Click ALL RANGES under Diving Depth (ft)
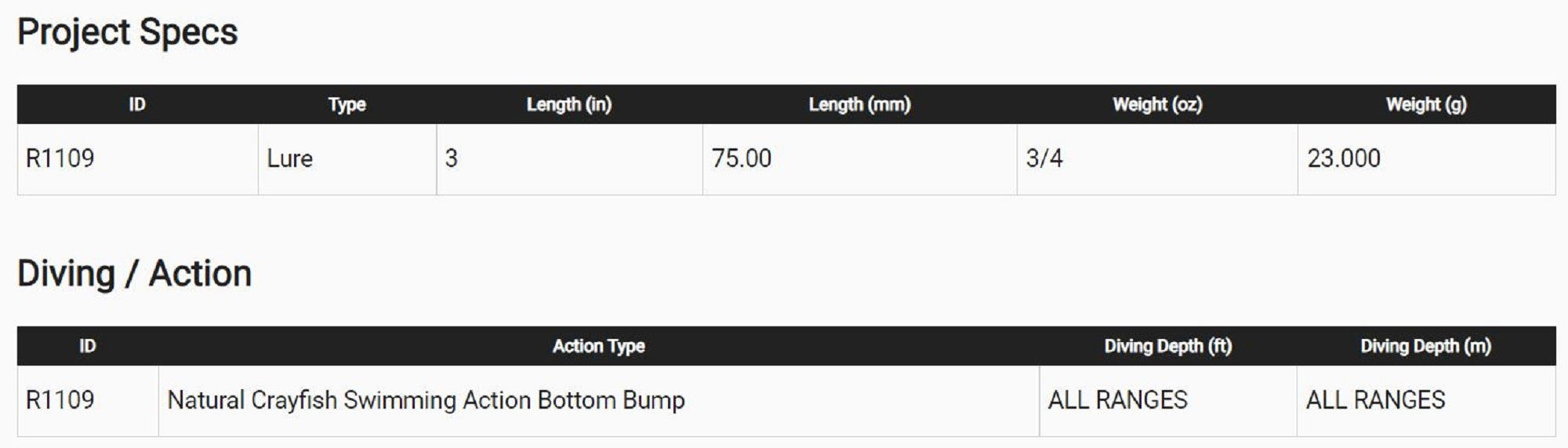This screenshot has width=1568, height=448. [x=1117, y=400]
